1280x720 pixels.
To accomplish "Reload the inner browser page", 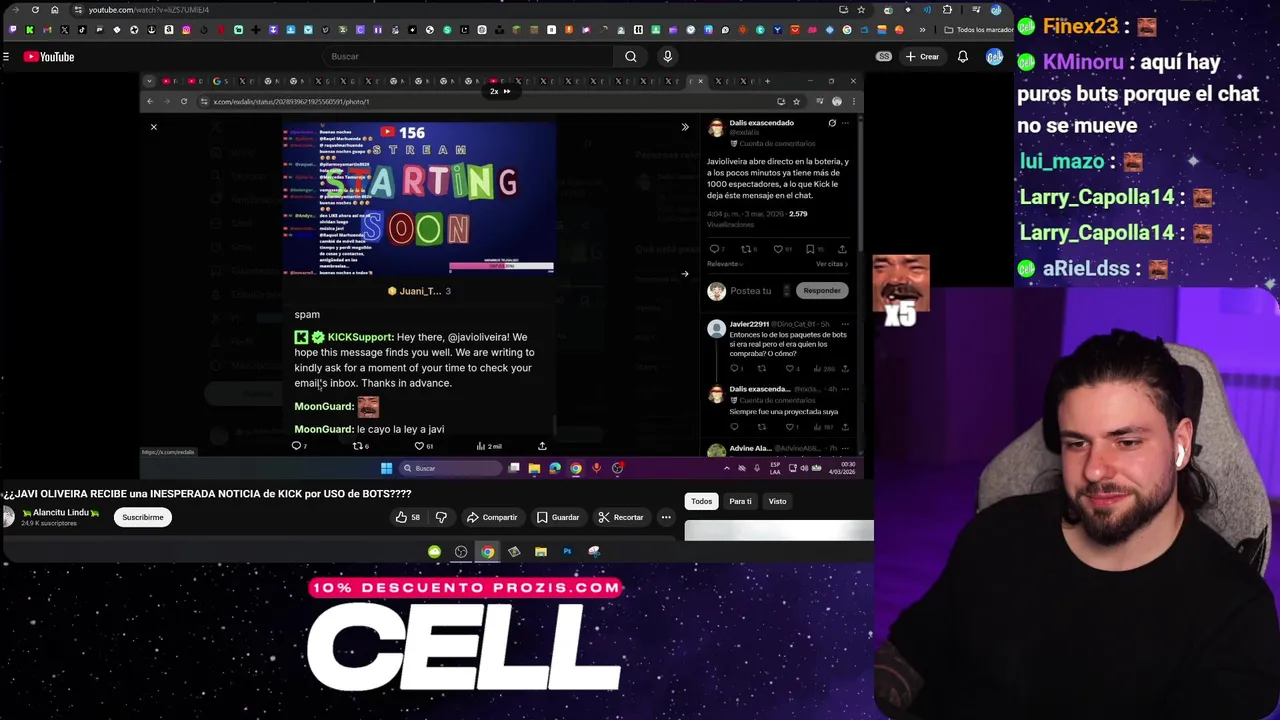I will (x=183, y=101).
